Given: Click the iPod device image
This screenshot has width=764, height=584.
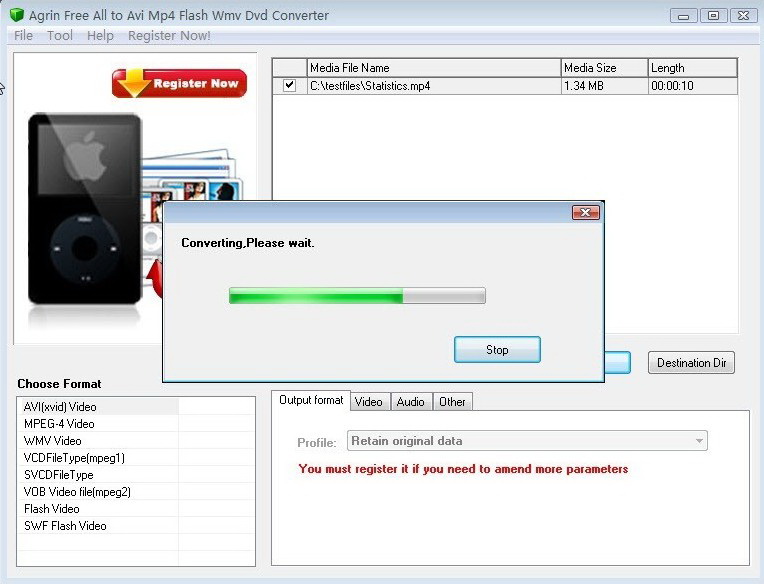Looking at the screenshot, I should point(85,208).
